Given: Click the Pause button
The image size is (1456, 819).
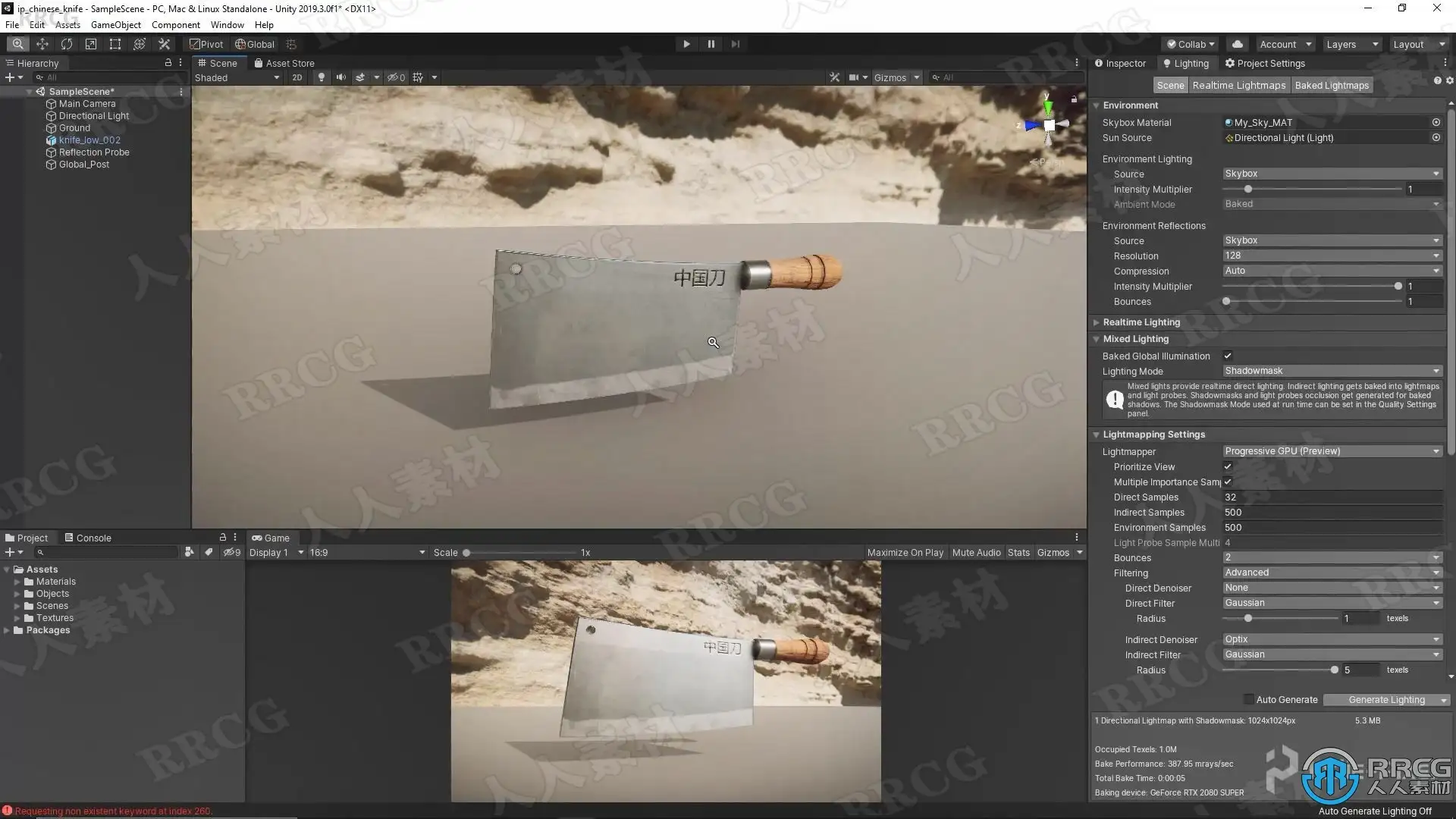Looking at the screenshot, I should (x=711, y=44).
